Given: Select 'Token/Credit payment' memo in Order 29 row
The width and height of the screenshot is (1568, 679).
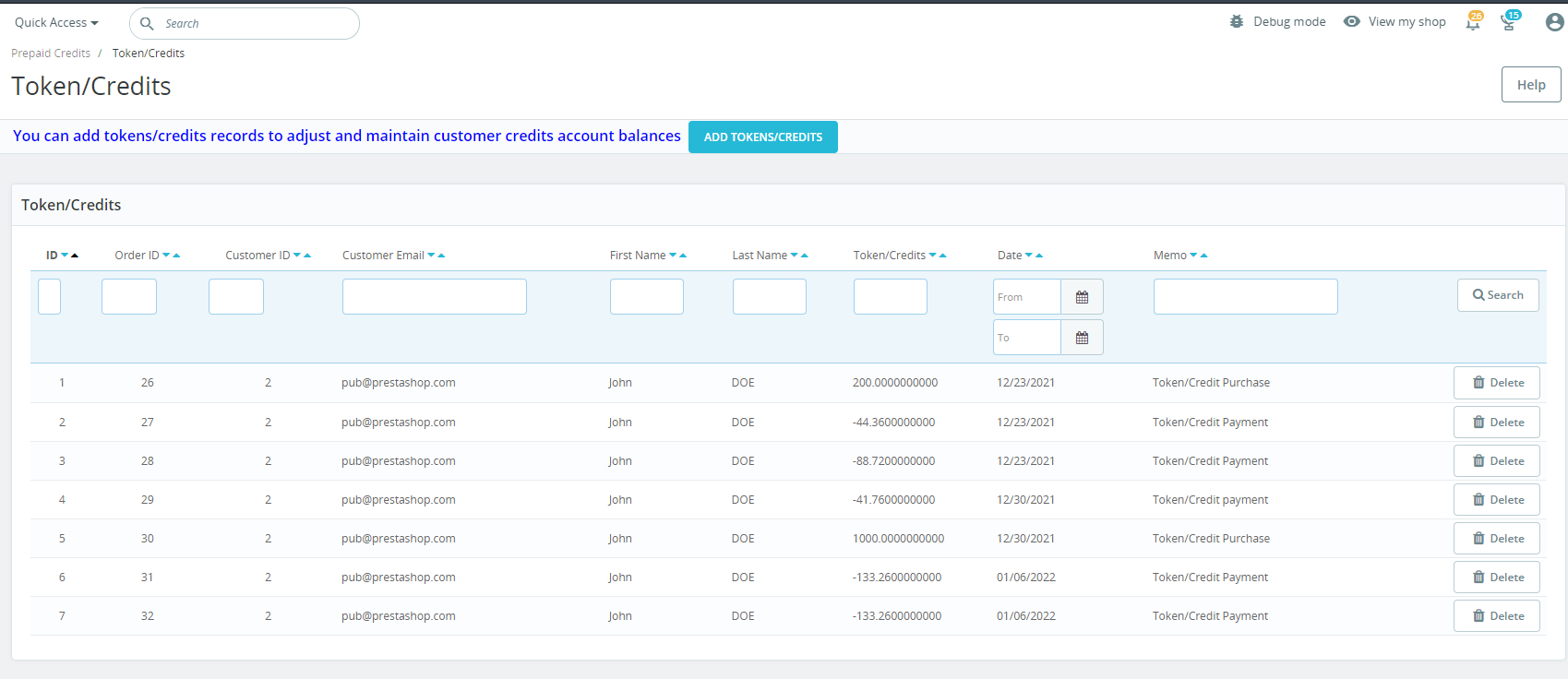Looking at the screenshot, I should (x=1211, y=500).
